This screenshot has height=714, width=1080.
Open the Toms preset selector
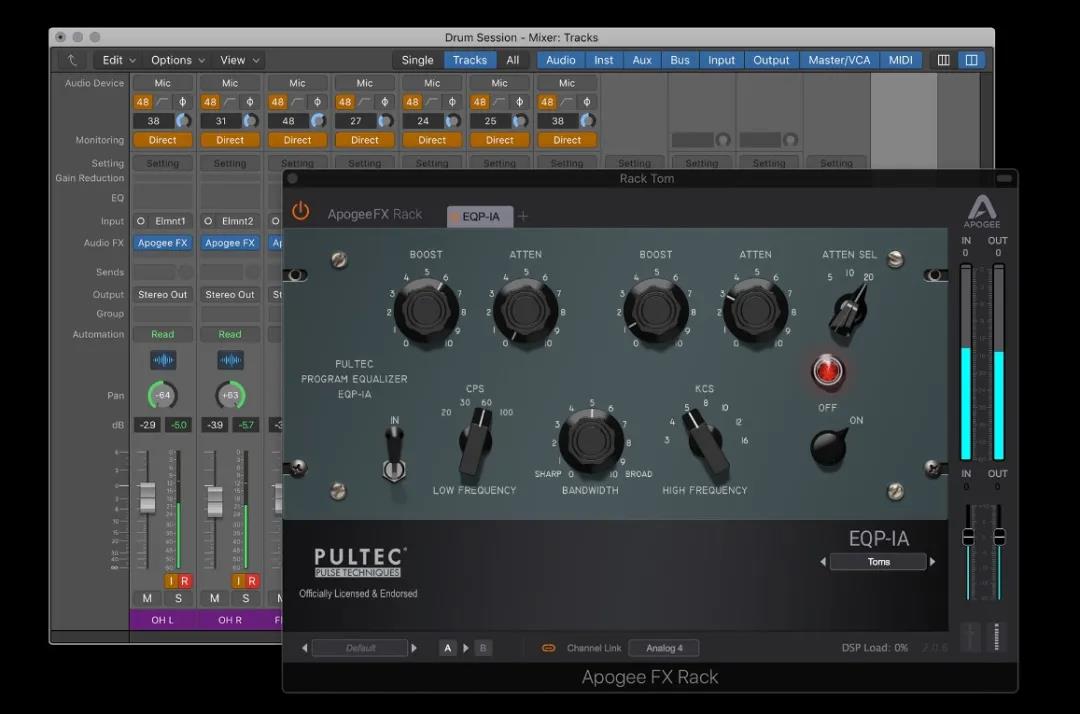[x=878, y=562]
